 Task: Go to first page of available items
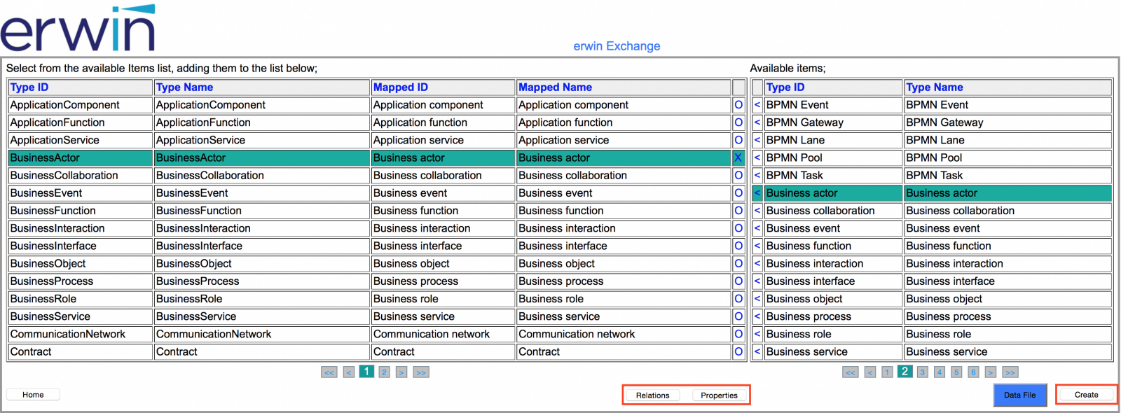click(850, 372)
